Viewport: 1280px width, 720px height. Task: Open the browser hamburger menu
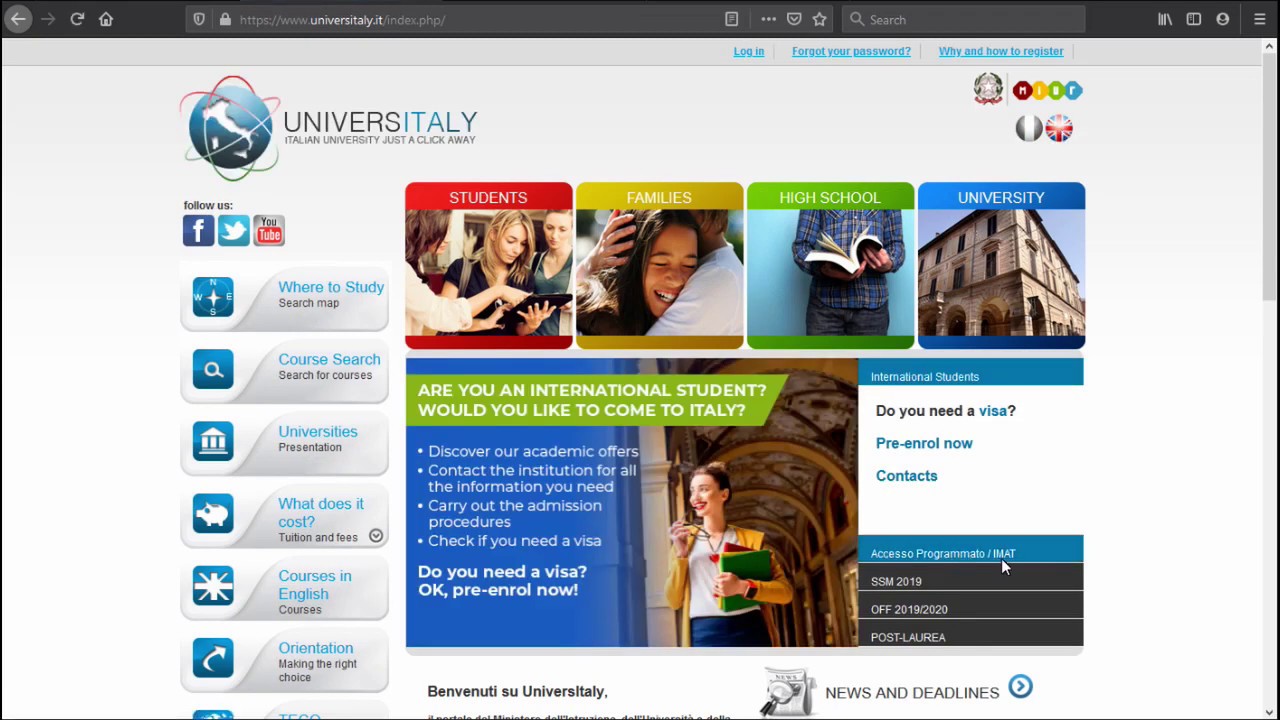click(1260, 19)
